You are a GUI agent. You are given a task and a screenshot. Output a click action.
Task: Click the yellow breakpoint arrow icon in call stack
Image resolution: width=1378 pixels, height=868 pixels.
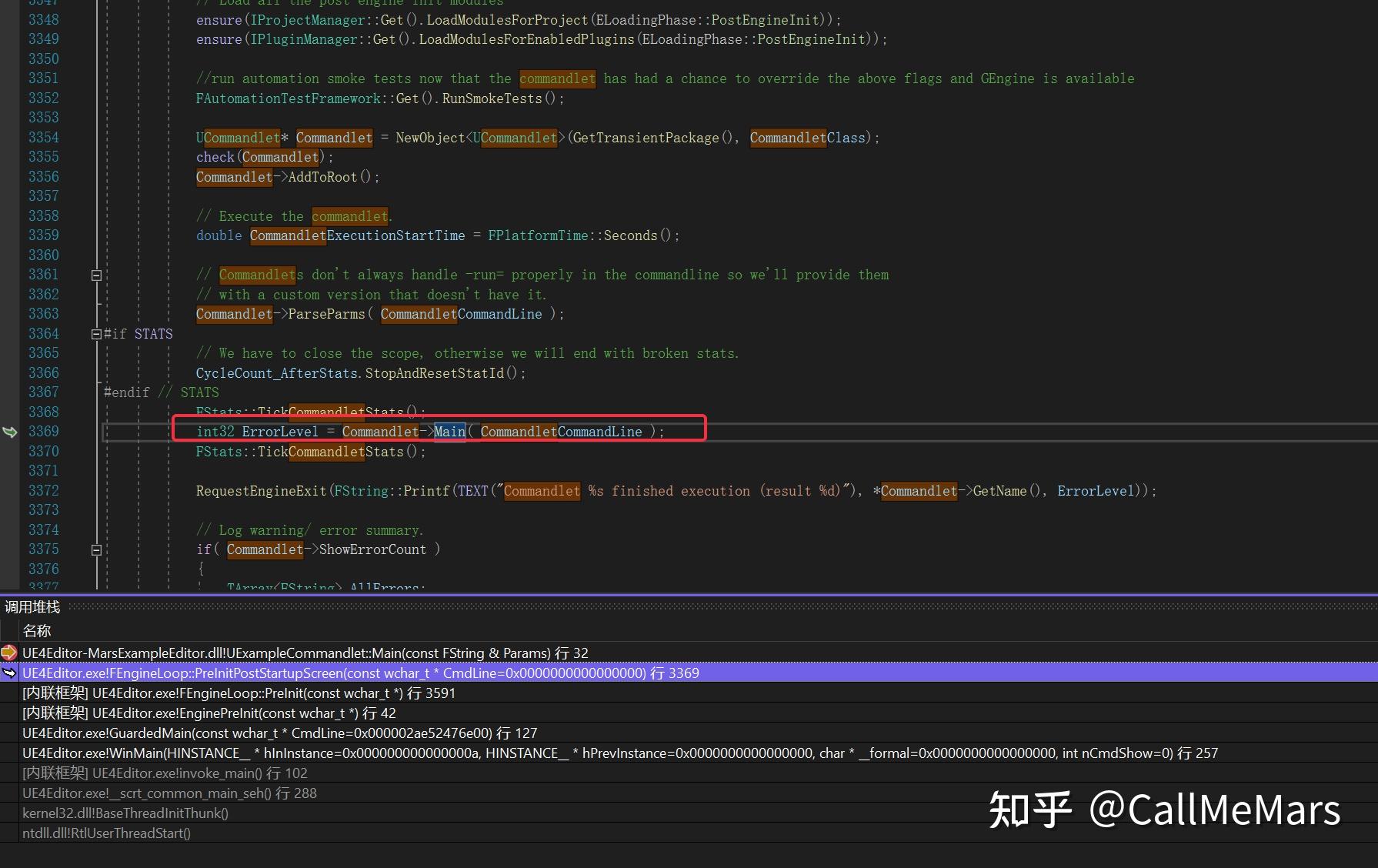8,653
